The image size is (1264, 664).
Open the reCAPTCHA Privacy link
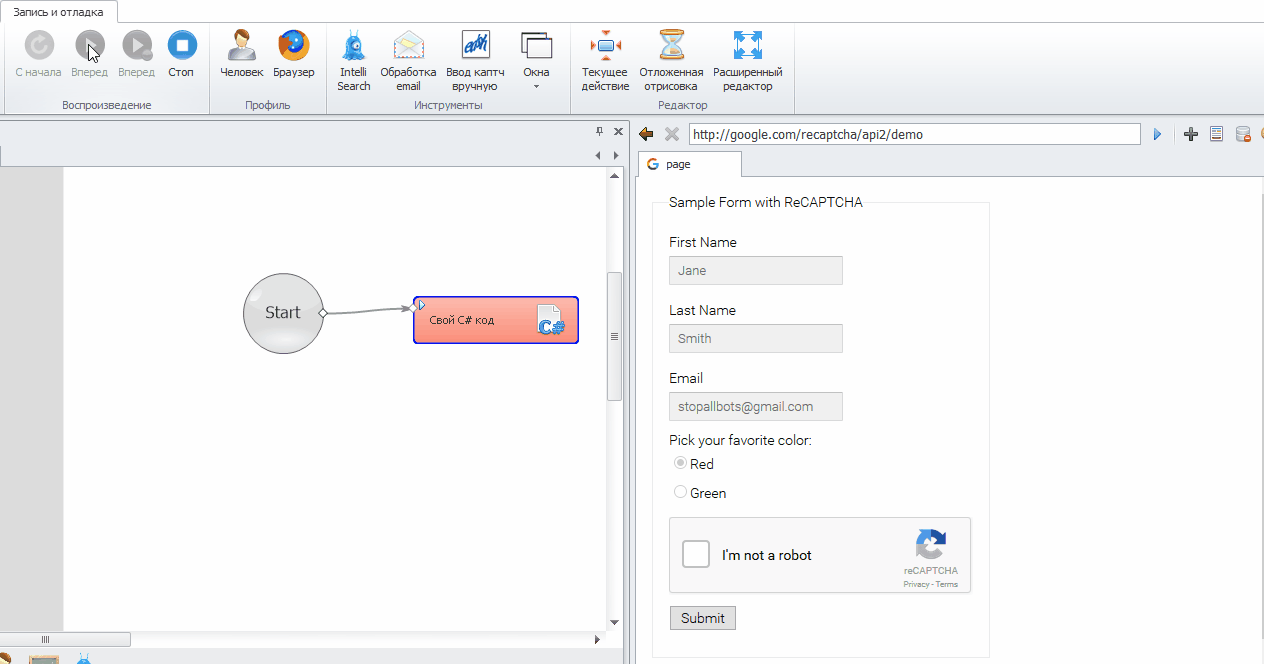point(915,584)
